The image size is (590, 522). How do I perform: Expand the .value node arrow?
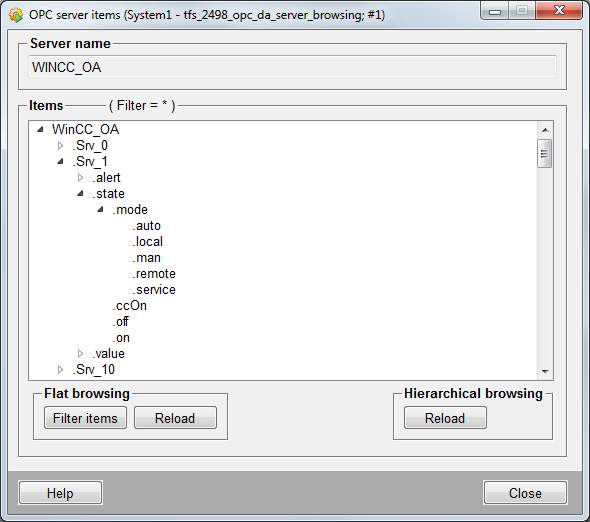80,354
